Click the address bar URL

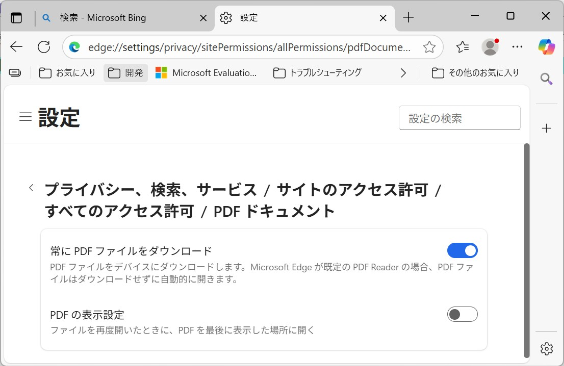pyautogui.click(x=249, y=47)
